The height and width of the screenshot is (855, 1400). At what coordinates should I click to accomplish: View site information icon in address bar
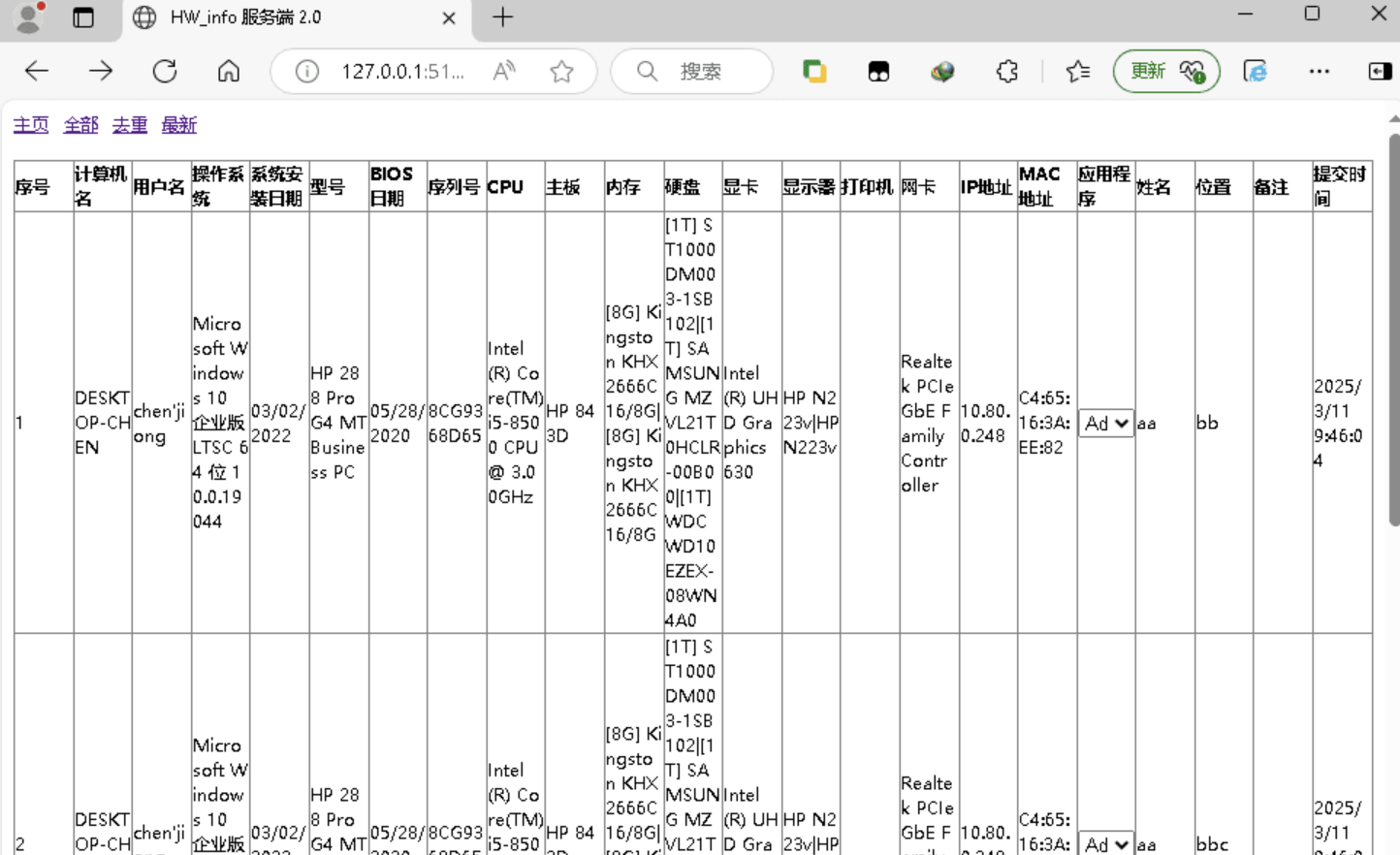[x=307, y=72]
